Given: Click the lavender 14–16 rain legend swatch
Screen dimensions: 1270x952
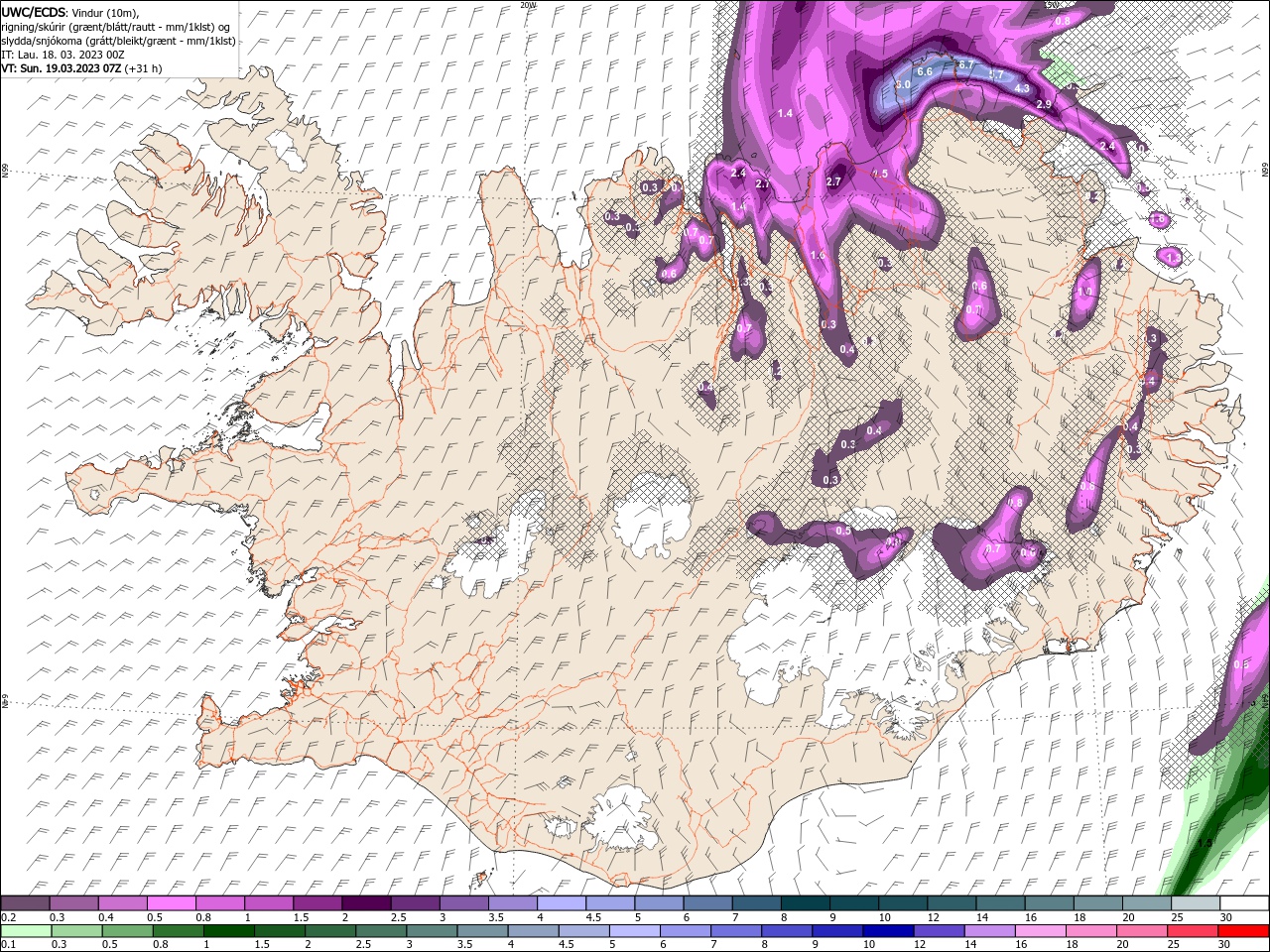Looking at the screenshot, I should [x=988, y=931].
